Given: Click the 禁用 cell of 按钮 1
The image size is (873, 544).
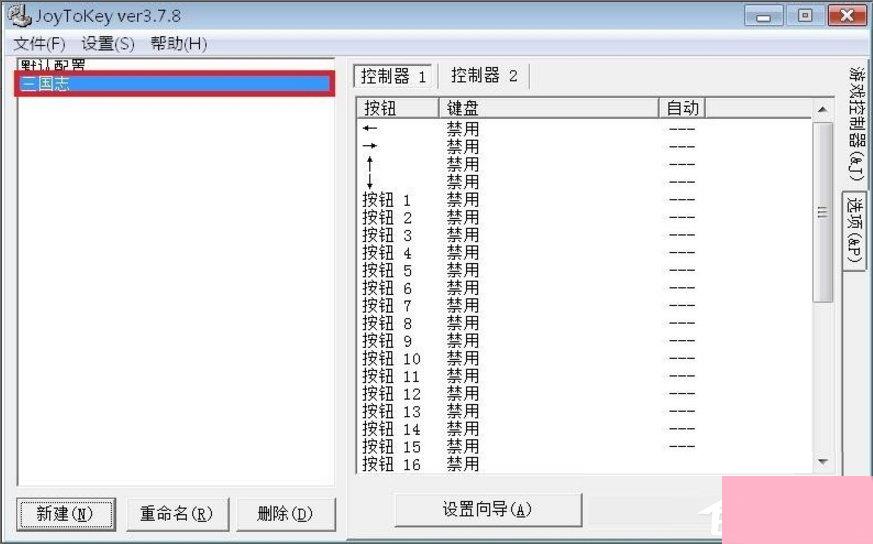Looking at the screenshot, I should click(463, 200).
